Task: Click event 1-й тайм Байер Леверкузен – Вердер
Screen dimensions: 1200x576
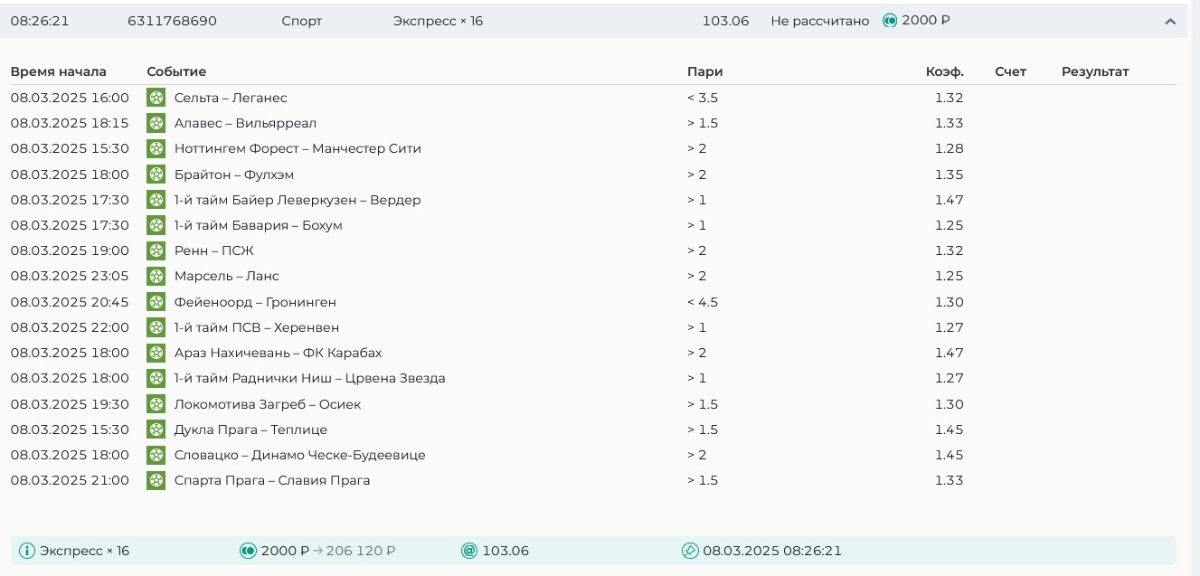Action: pos(298,200)
